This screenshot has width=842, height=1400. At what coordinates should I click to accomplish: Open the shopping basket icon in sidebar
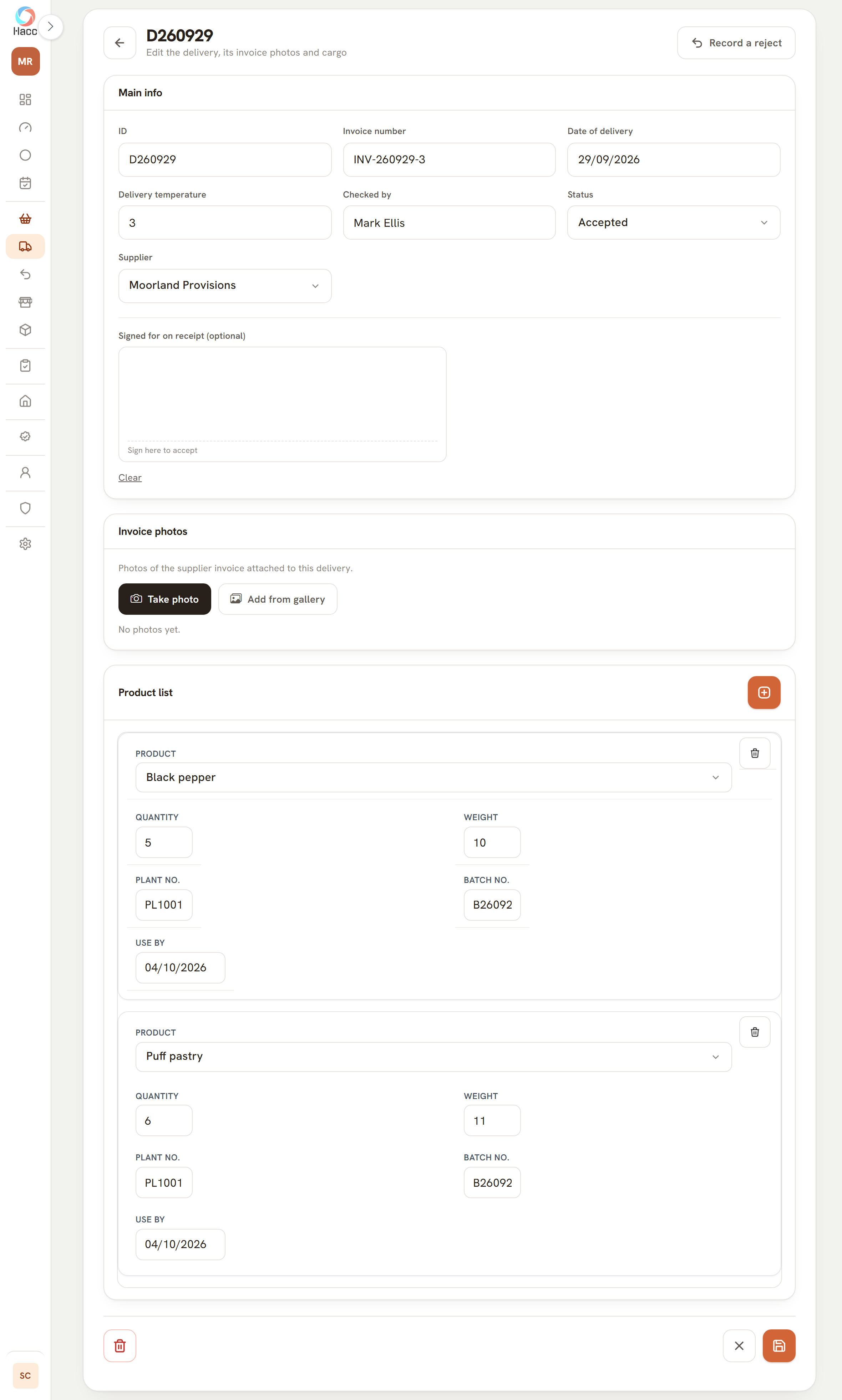(26, 219)
